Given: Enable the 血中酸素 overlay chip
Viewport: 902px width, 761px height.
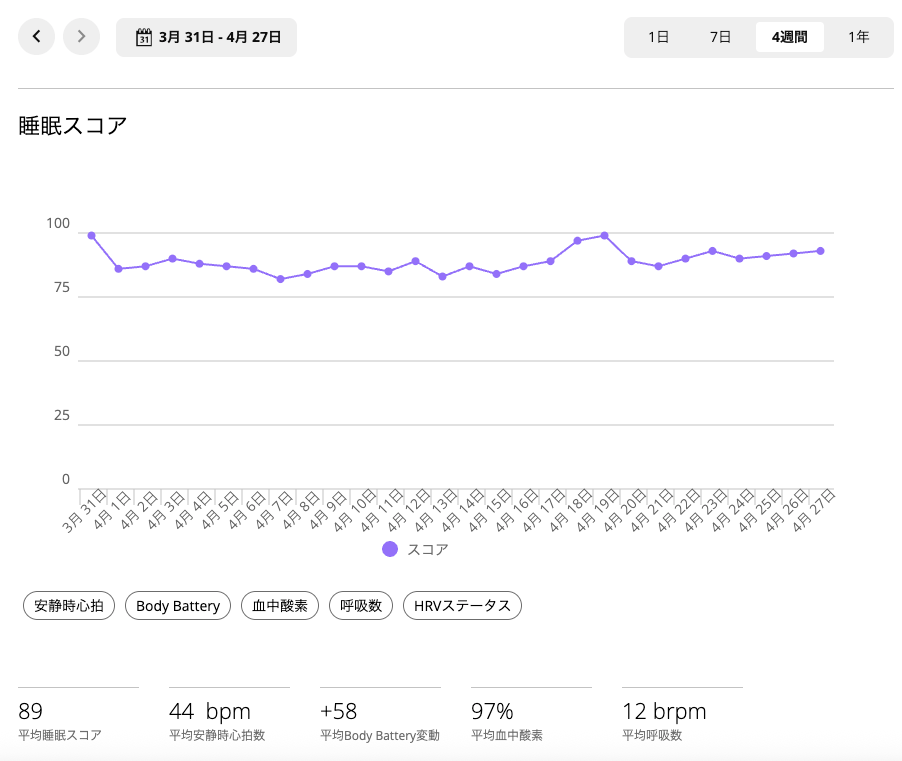Looking at the screenshot, I should point(280,605).
